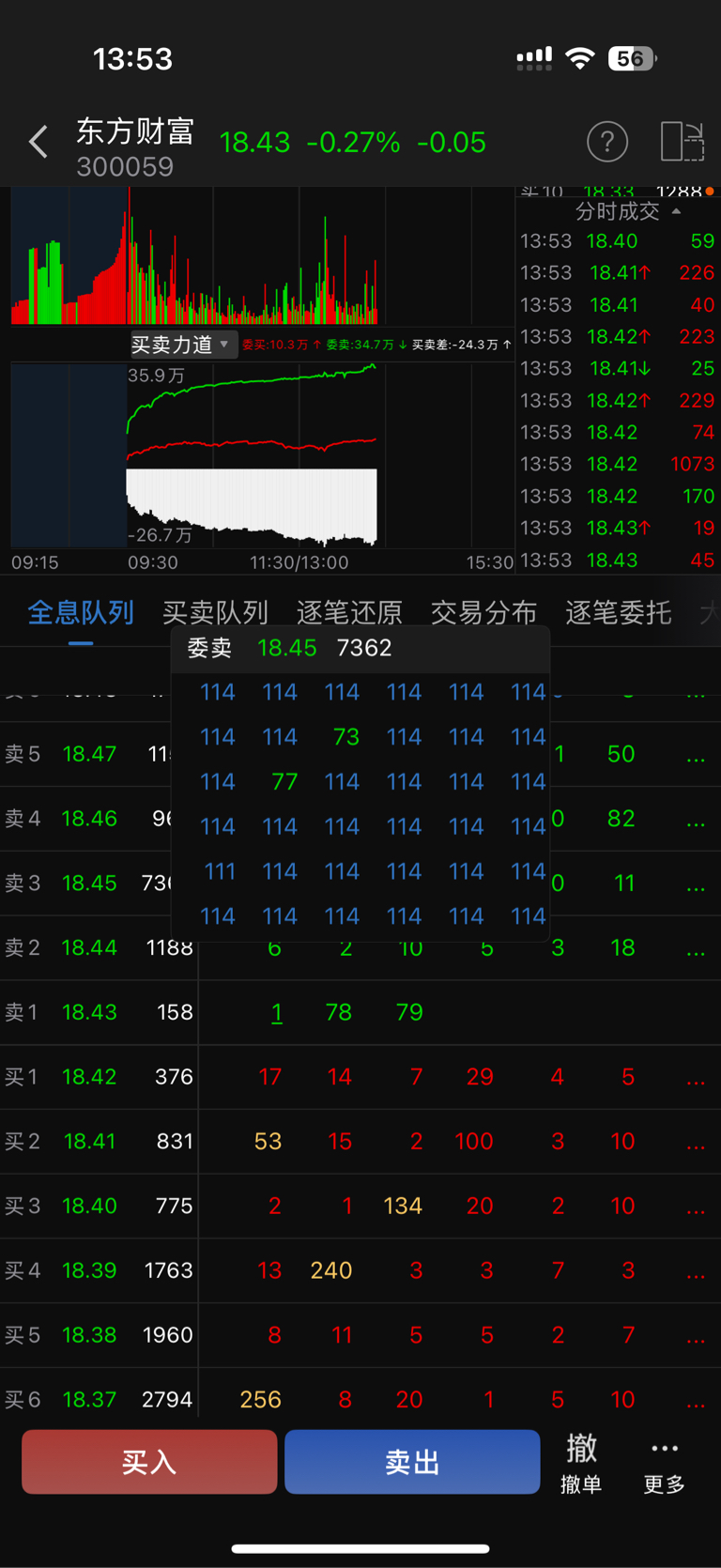Open the help question mark icon

pyautogui.click(x=607, y=142)
